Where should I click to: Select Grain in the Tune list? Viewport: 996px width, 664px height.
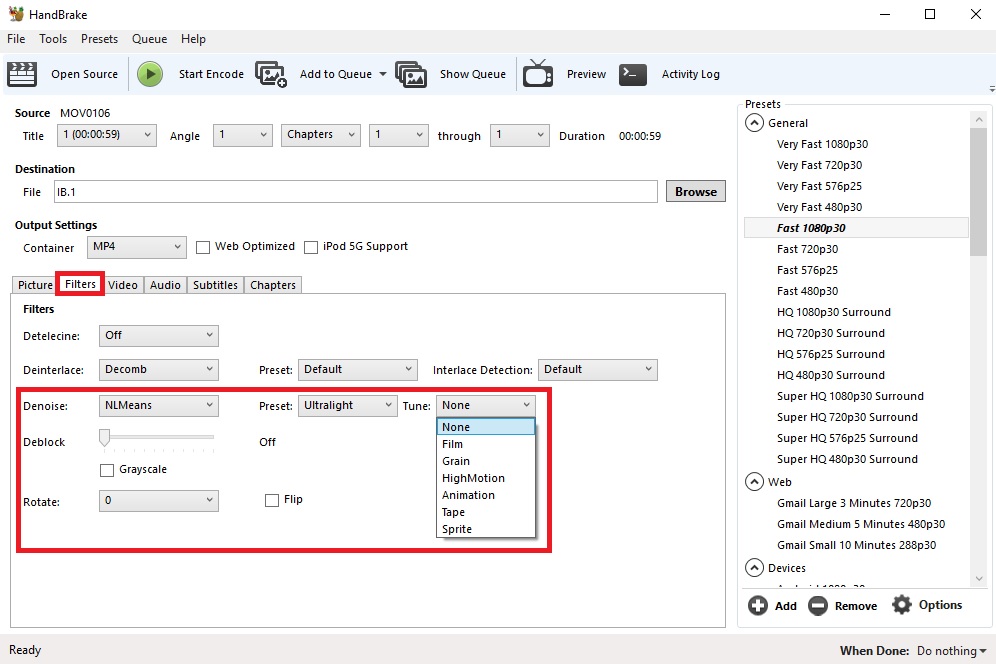[x=486, y=461]
